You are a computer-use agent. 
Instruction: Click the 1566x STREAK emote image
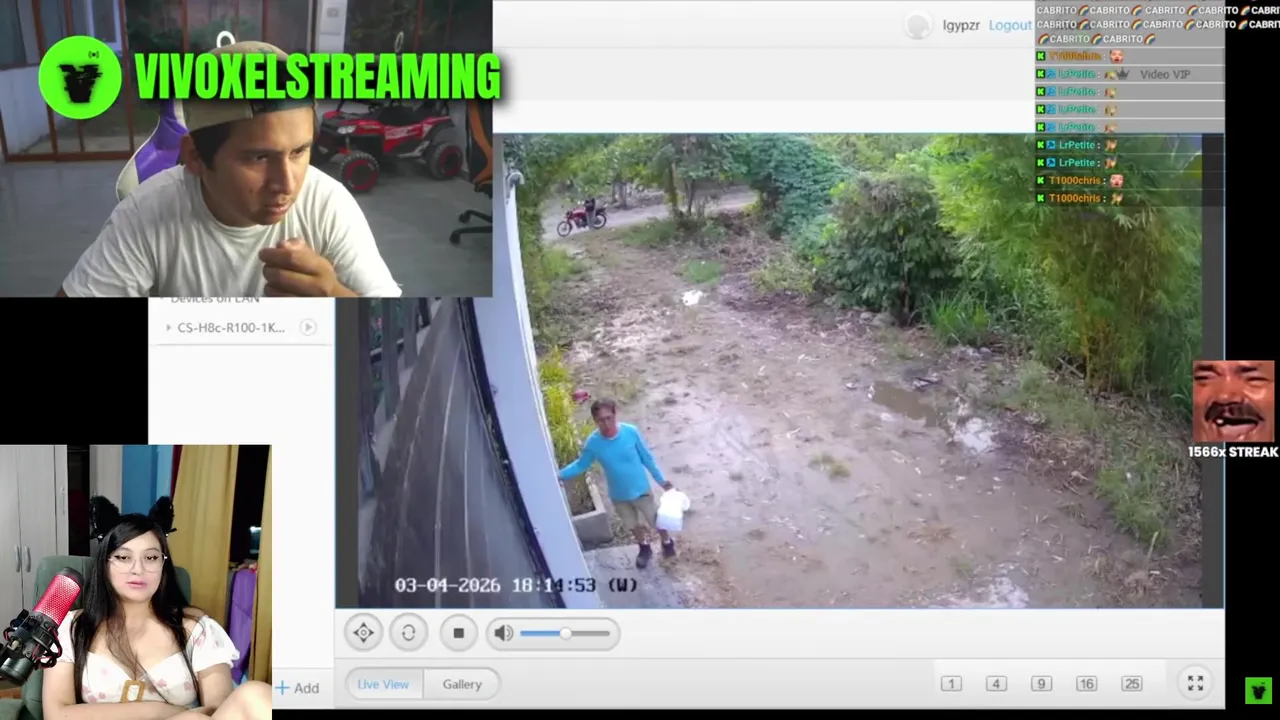click(1233, 401)
